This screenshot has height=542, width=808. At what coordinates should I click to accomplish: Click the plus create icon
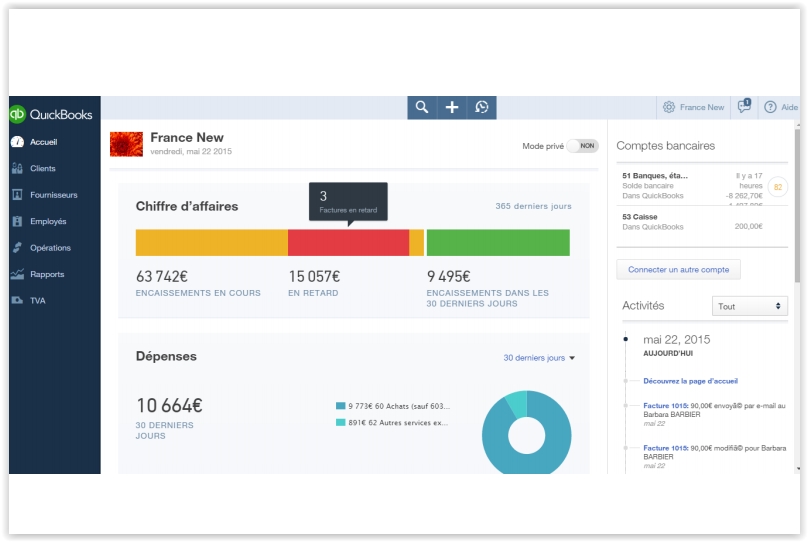pyautogui.click(x=452, y=107)
